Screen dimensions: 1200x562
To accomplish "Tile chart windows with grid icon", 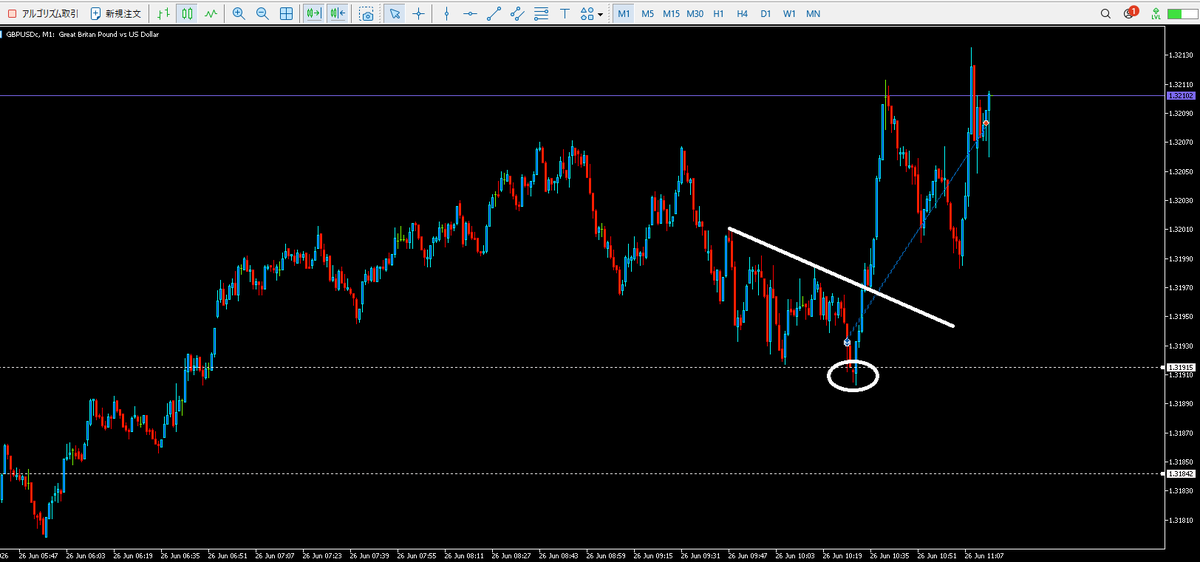I will 286,14.
